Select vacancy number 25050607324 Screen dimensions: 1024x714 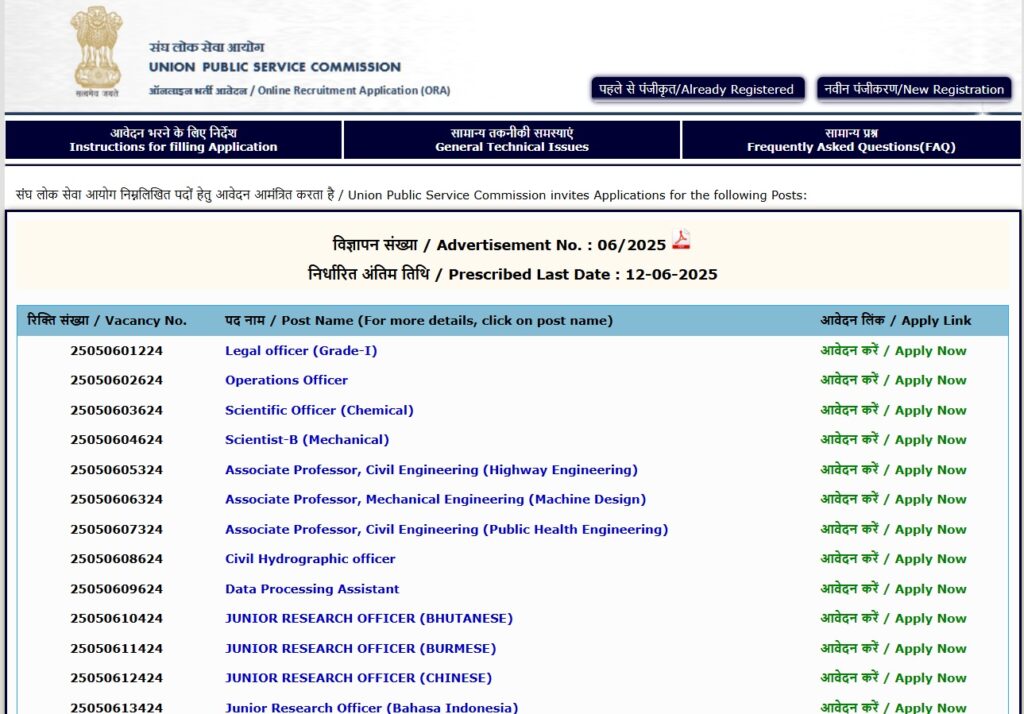click(116, 529)
